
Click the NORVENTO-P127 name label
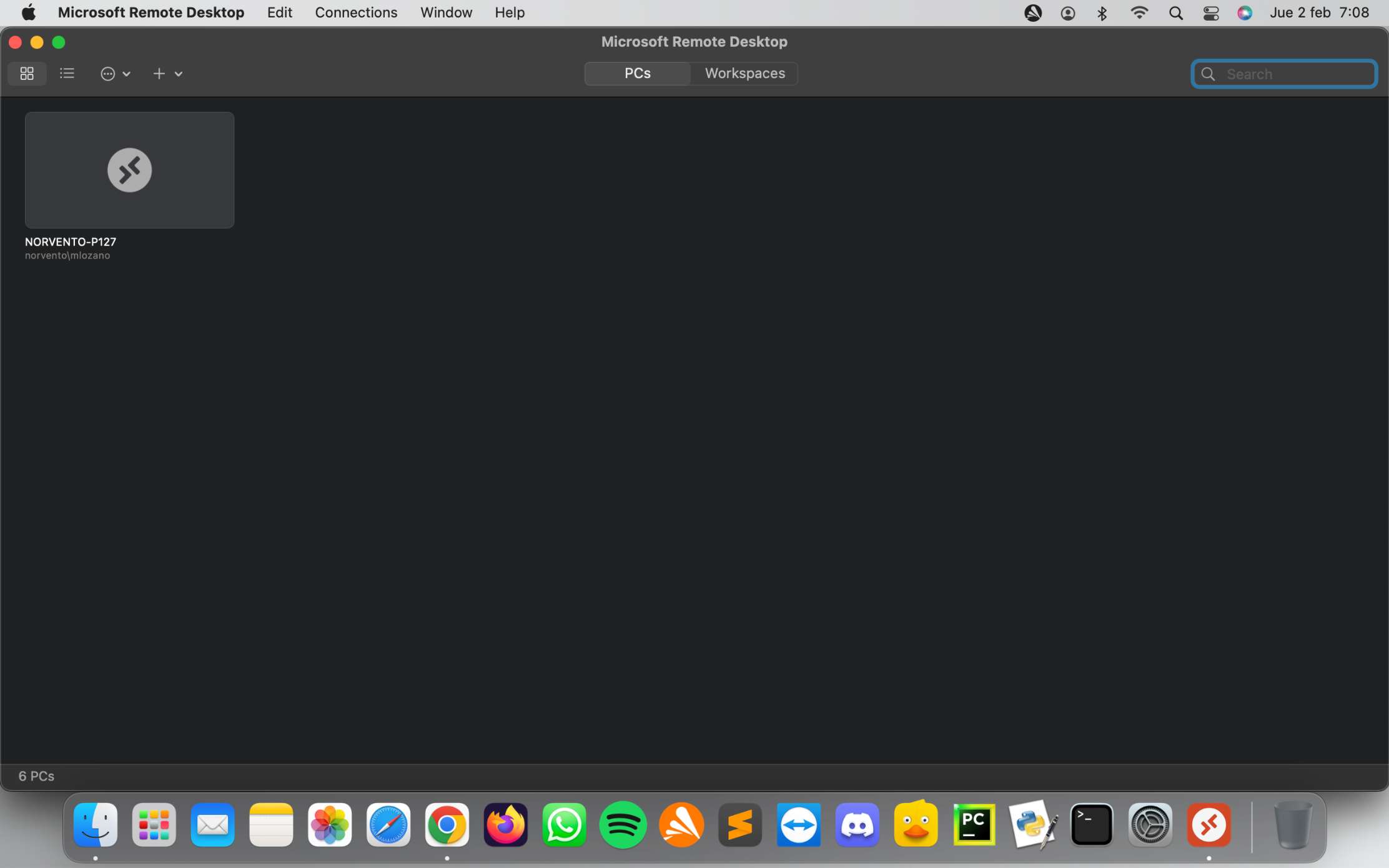(x=71, y=242)
